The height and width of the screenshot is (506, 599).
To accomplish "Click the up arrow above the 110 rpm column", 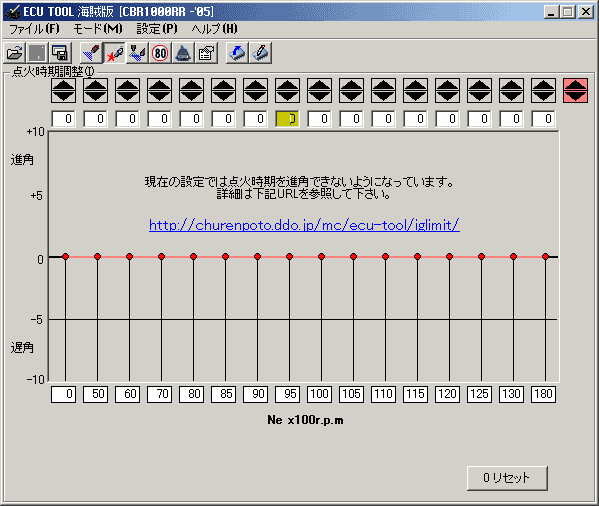I will coord(384,84).
